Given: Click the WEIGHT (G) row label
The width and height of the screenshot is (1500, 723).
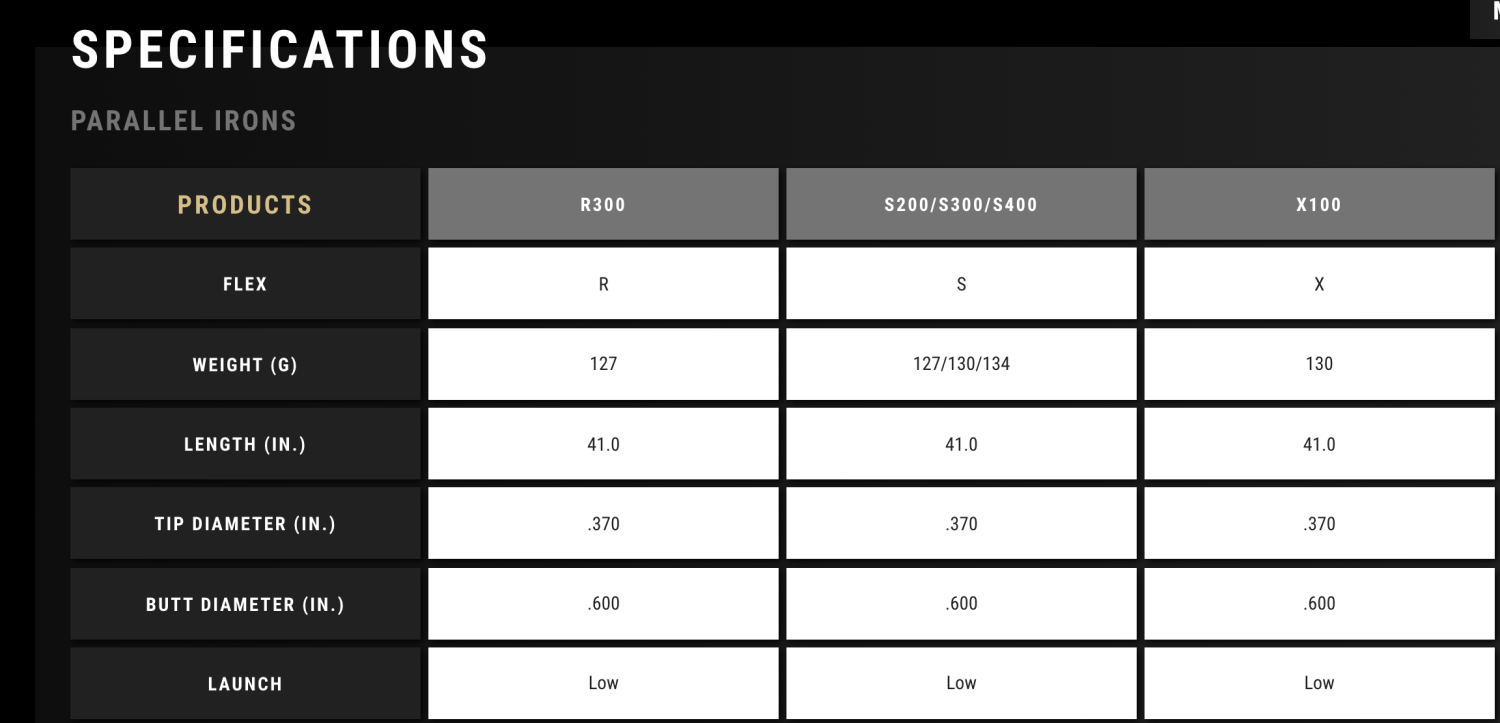Looking at the screenshot, I should click(245, 364).
